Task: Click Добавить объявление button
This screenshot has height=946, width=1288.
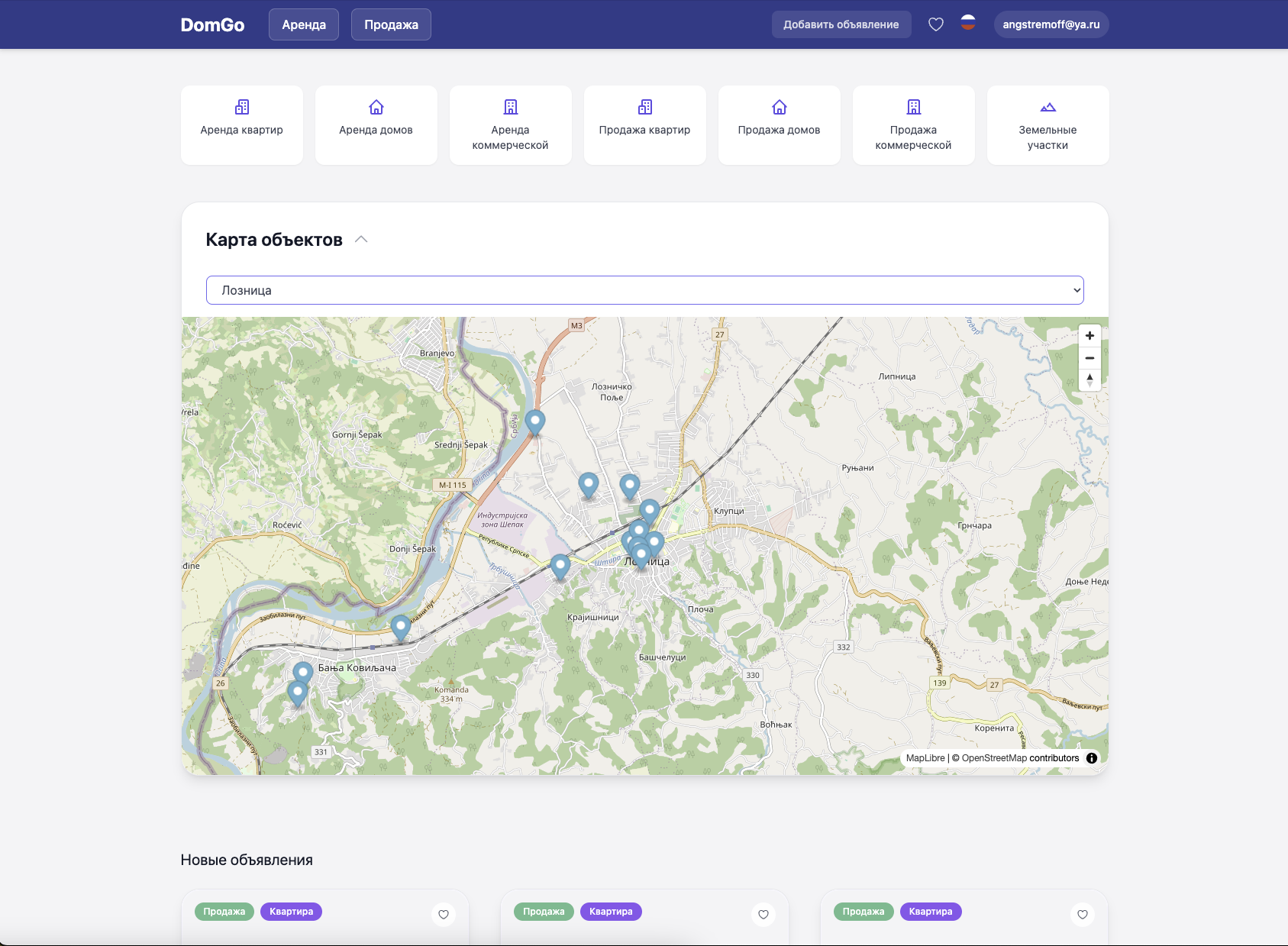Action: (x=841, y=24)
